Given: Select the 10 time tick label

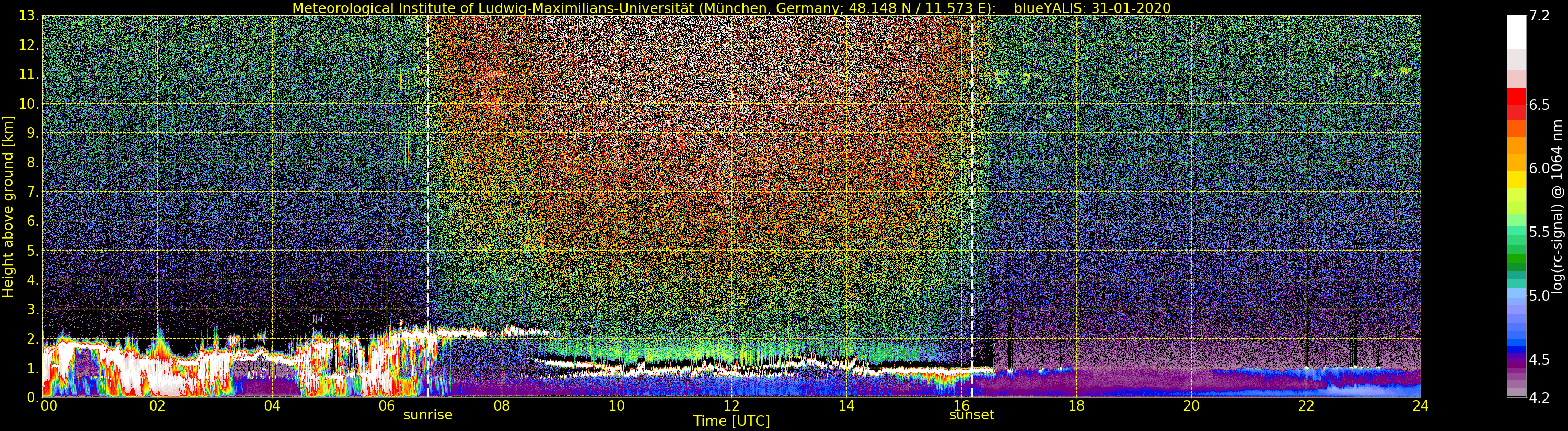Looking at the screenshot, I should (617, 406).
